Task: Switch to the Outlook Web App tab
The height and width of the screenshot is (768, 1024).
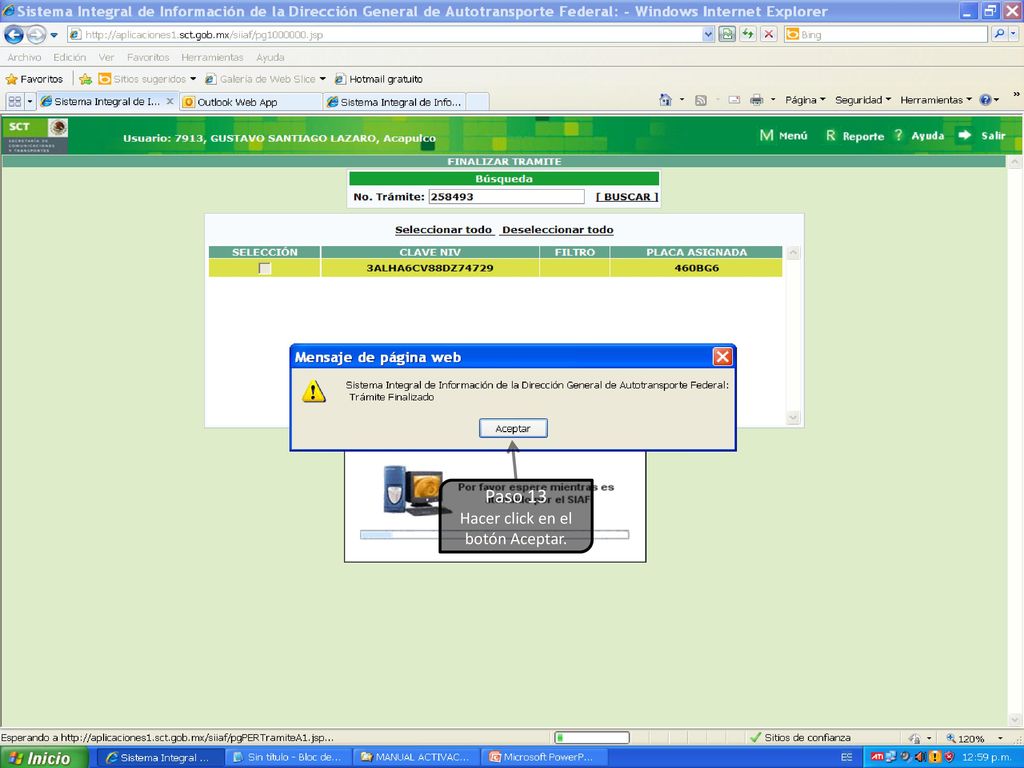Action: tap(251, 102)
